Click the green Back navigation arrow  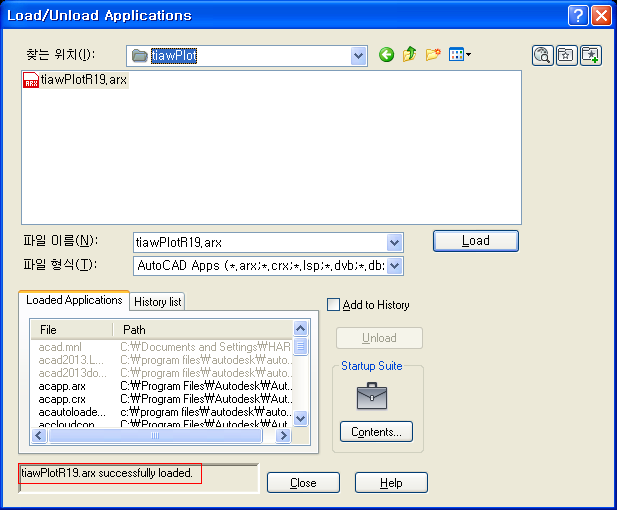[386, 55]
